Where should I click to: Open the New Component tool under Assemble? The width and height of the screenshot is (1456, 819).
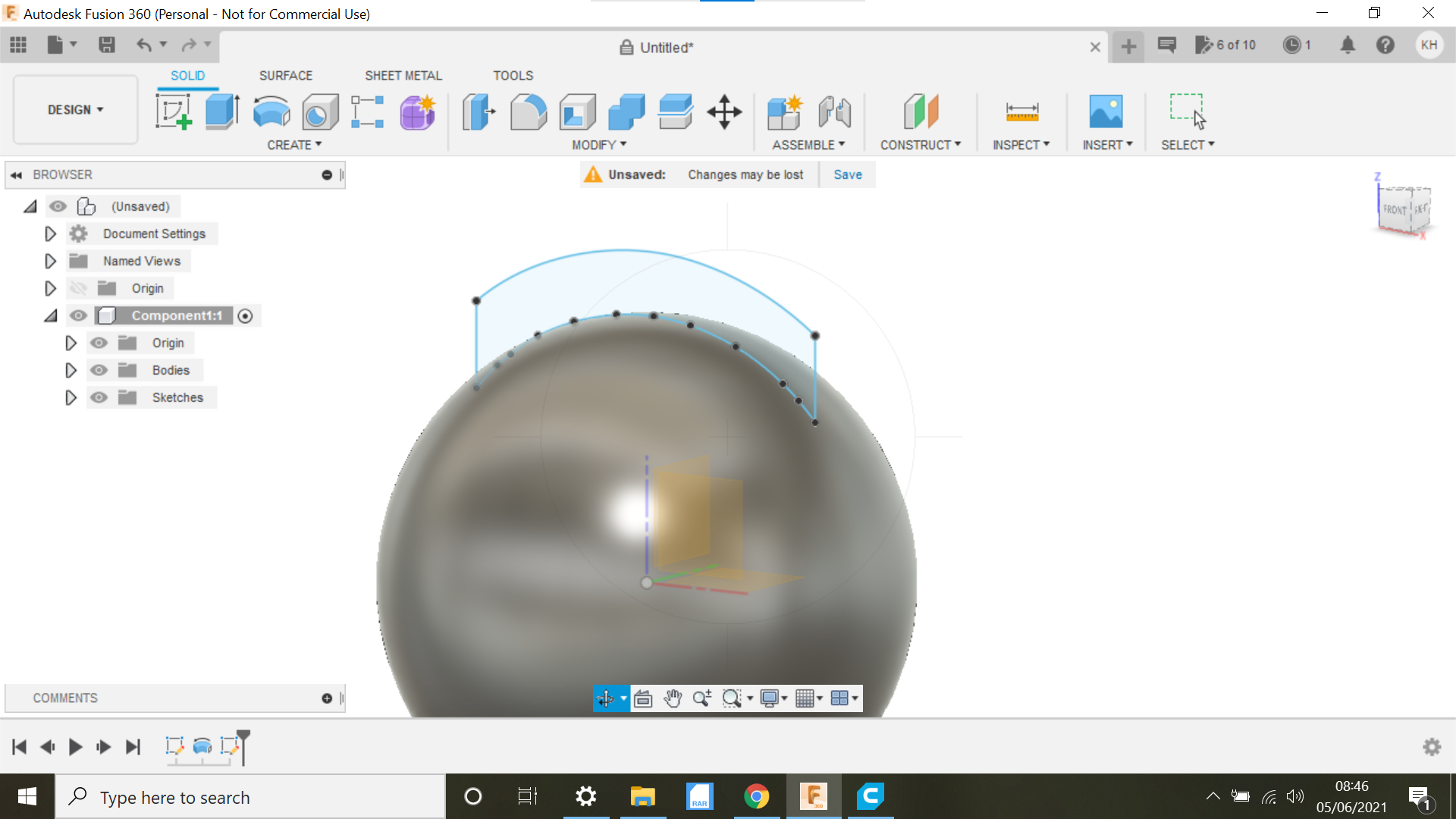(785, 111)
